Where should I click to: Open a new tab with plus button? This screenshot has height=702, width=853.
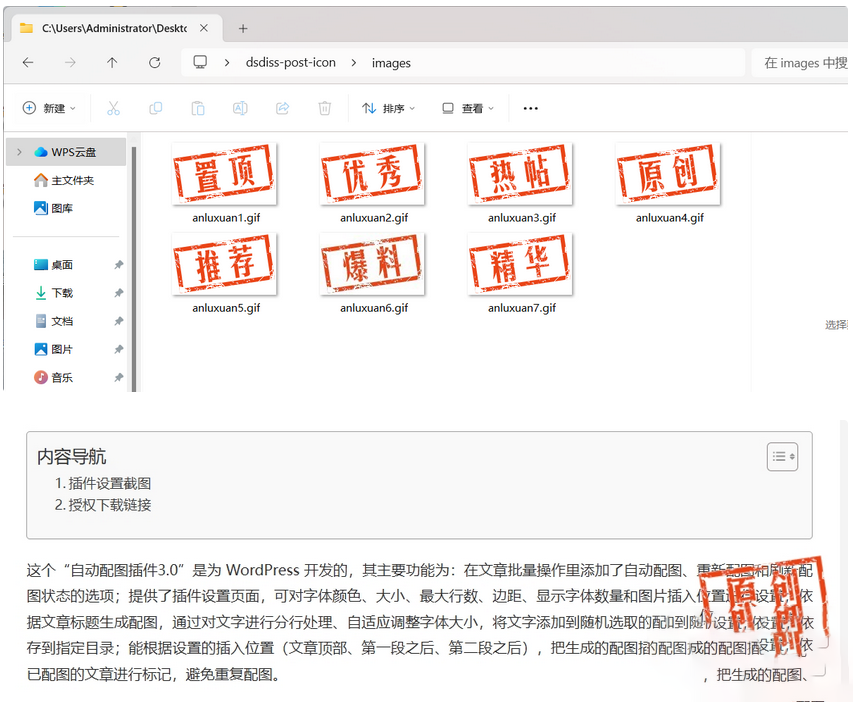pos(243,28)
